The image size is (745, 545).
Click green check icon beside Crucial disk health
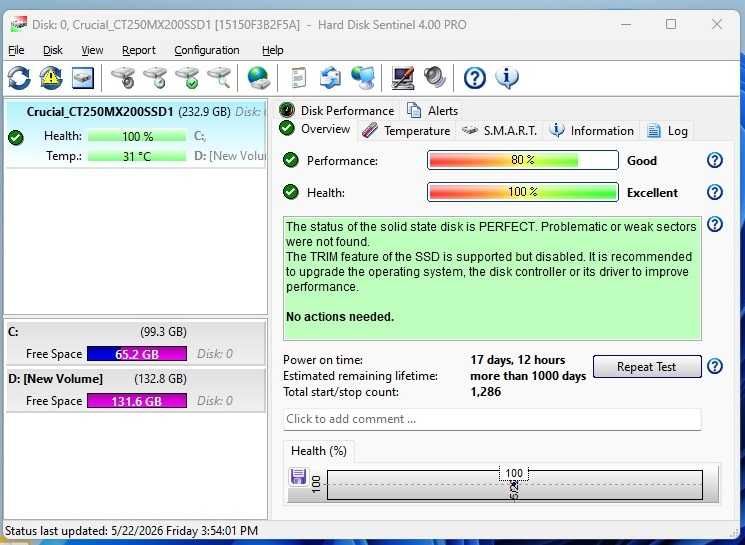(16, 138)
